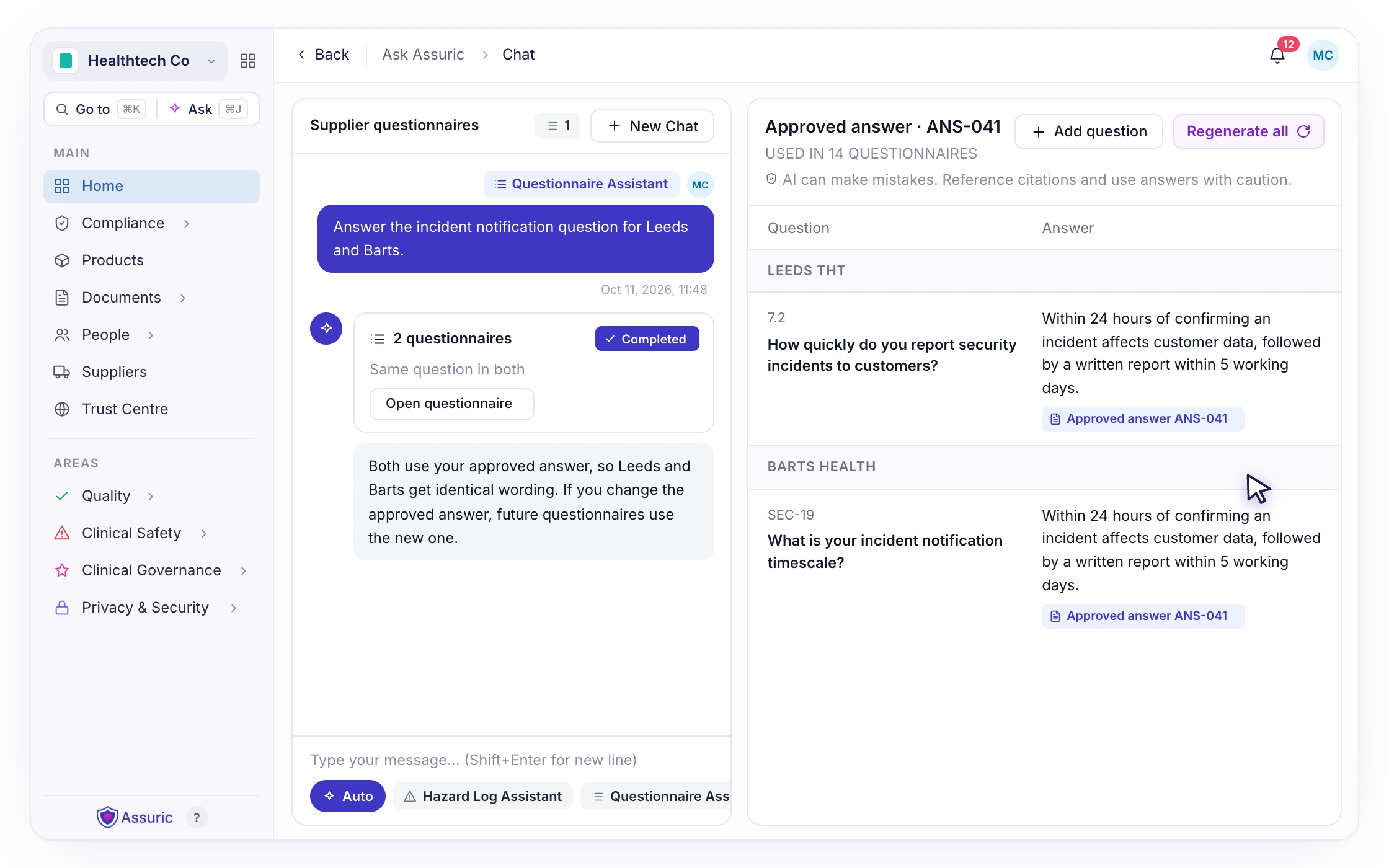Open the Healthtech Co workspace dropdown

(x=136, y=61)
